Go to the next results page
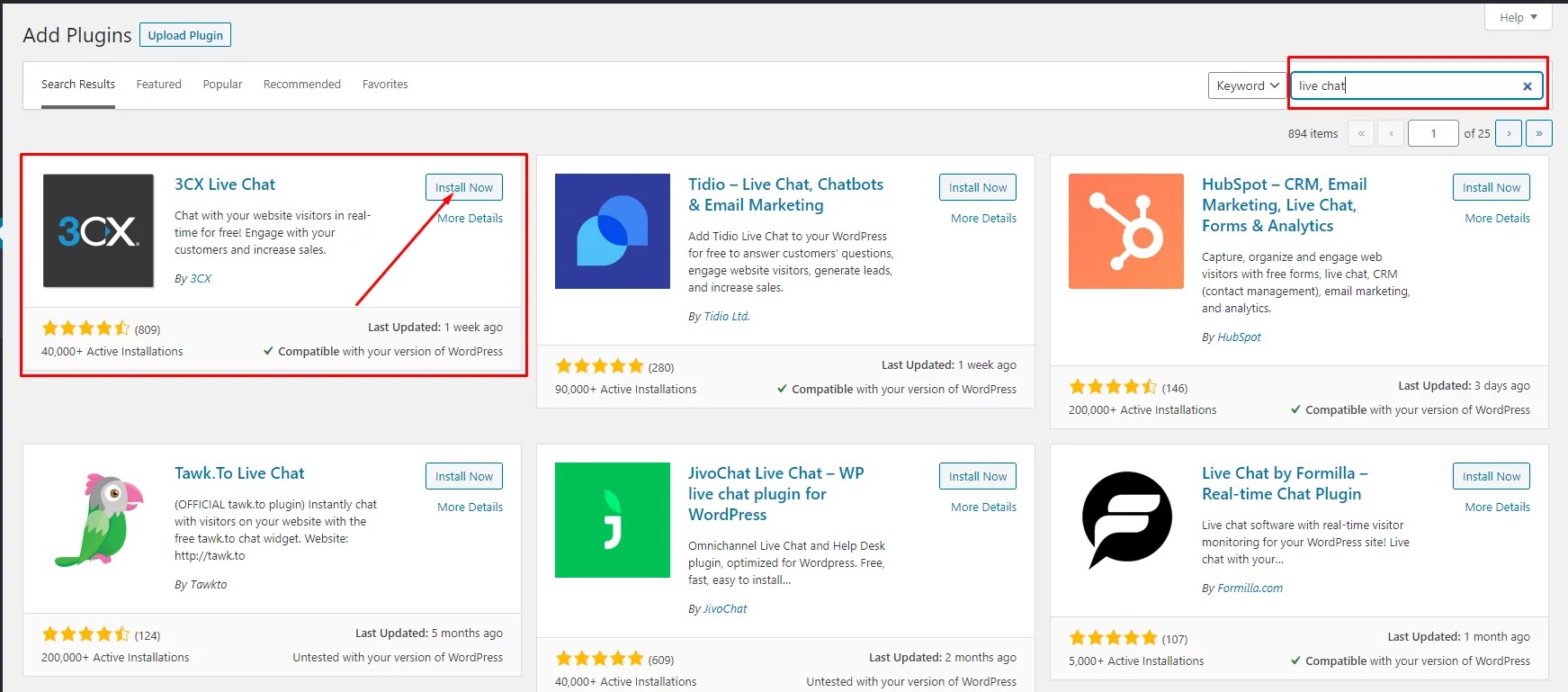Screen dimensions: 1568x692 click(x=1509, y=133)
